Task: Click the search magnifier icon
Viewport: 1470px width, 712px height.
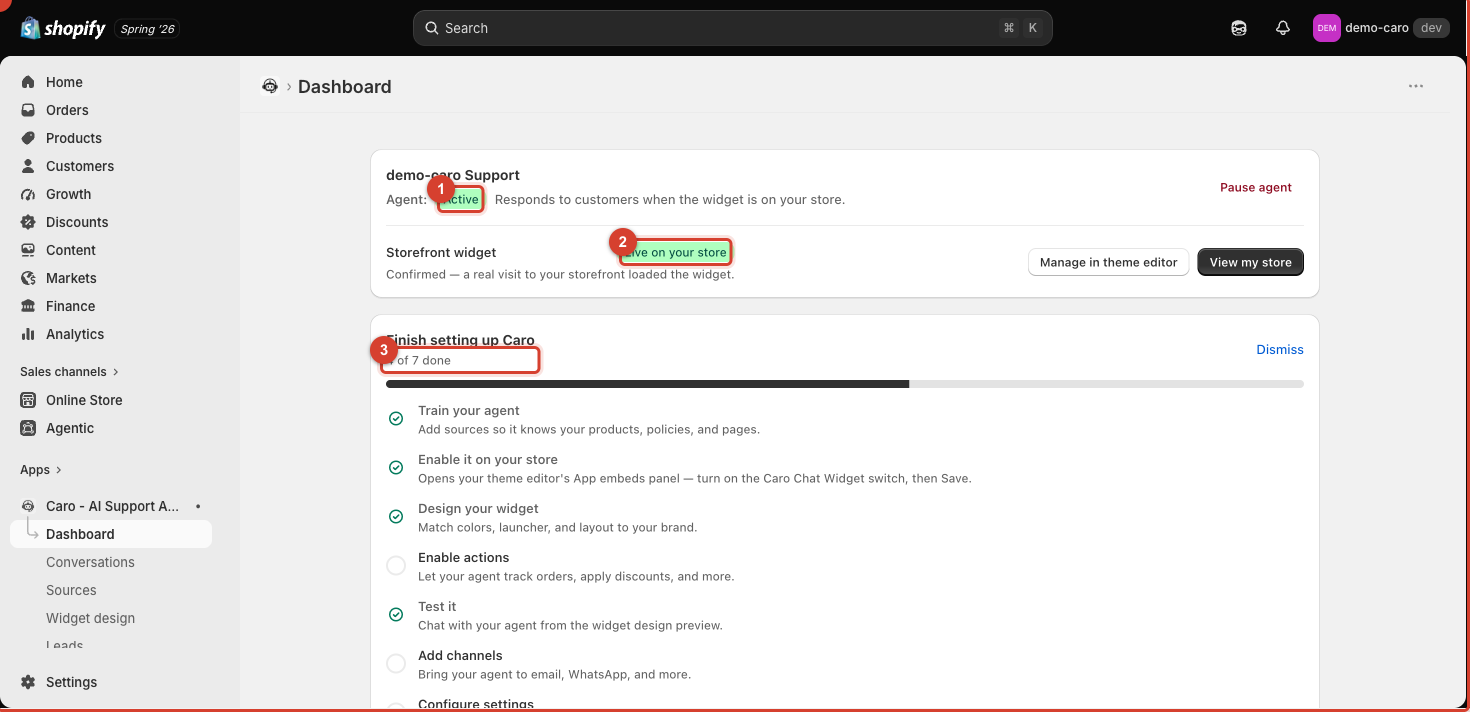Action: [432, 28]
